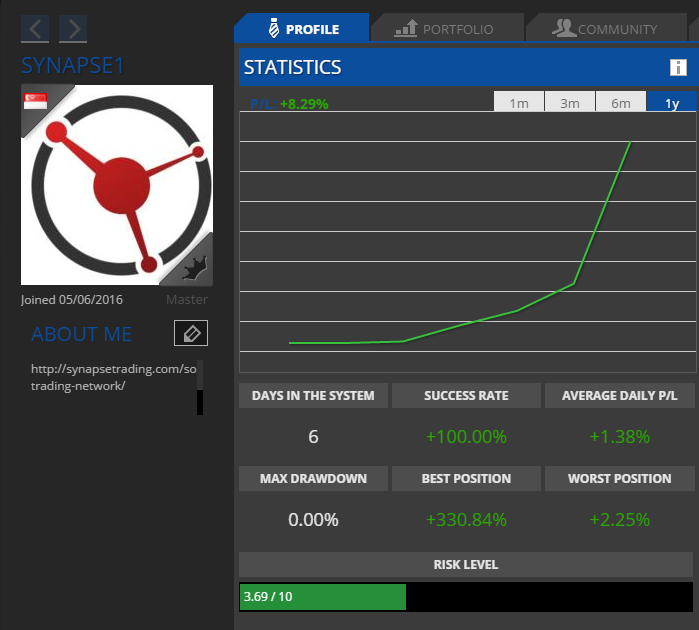Open the Community tab
The image size is (699, 630).
pos(605,29)
